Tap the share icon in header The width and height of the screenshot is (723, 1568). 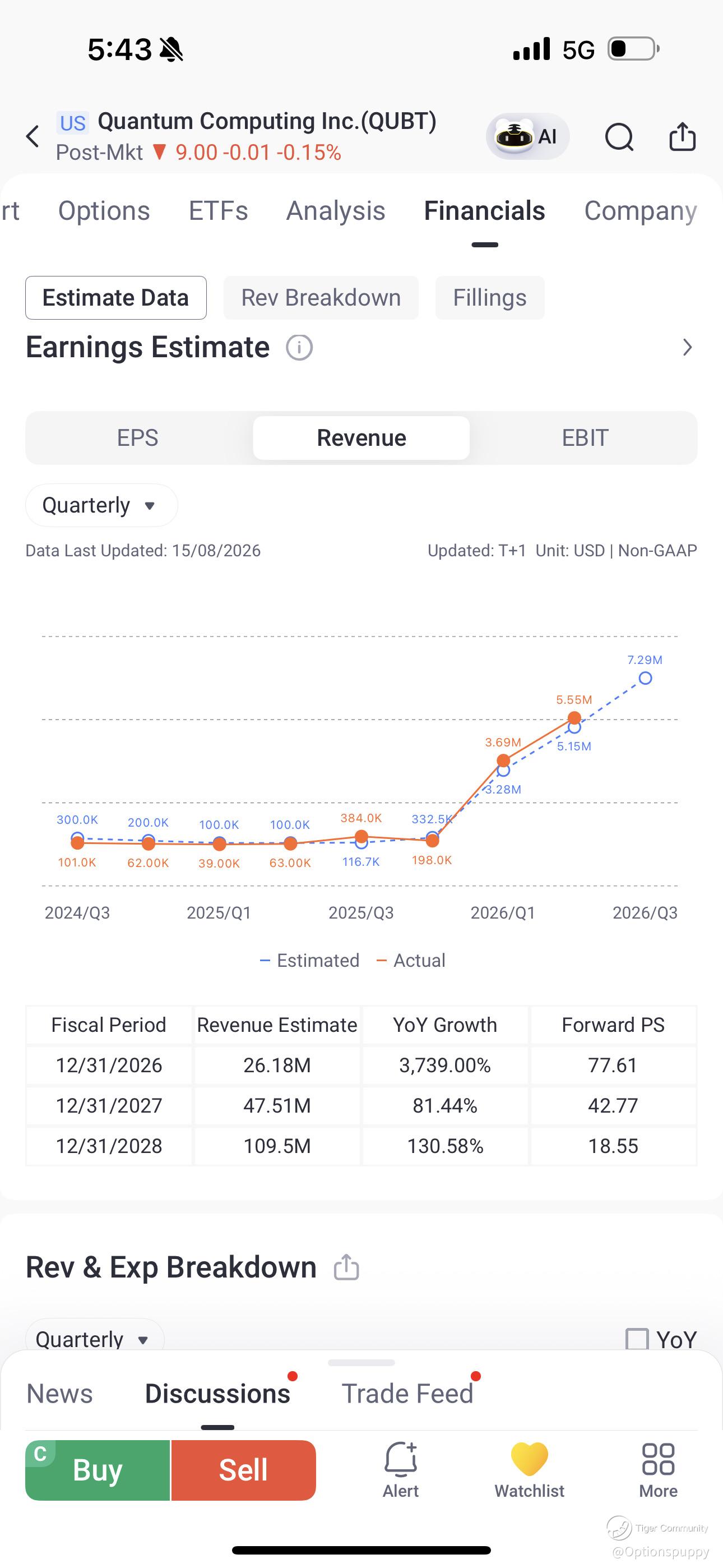[x=682, y=136]
